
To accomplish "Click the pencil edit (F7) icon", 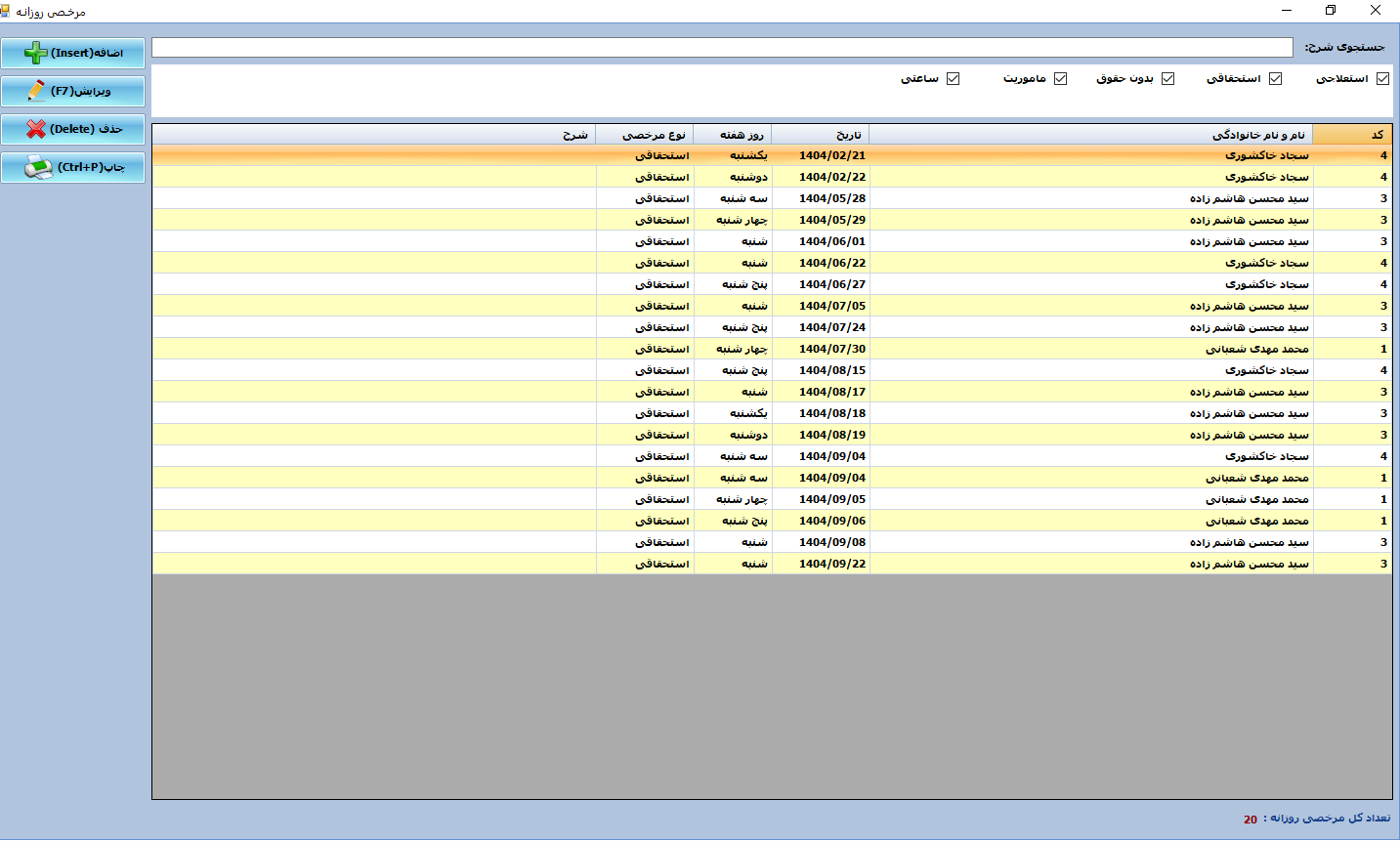I will (36, 91).
